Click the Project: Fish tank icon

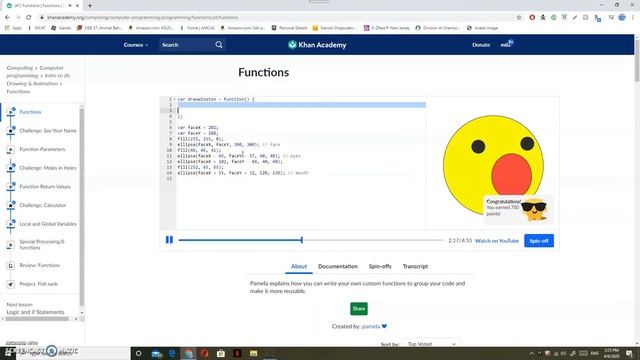pyautogui.click(x=11, y=284)
